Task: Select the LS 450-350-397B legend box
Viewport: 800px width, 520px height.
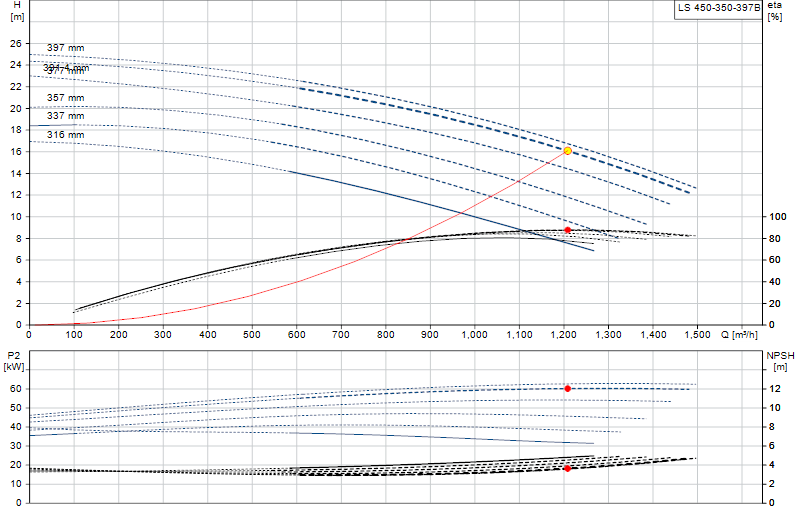Action: pyautogui.click(x=718, y=9)
